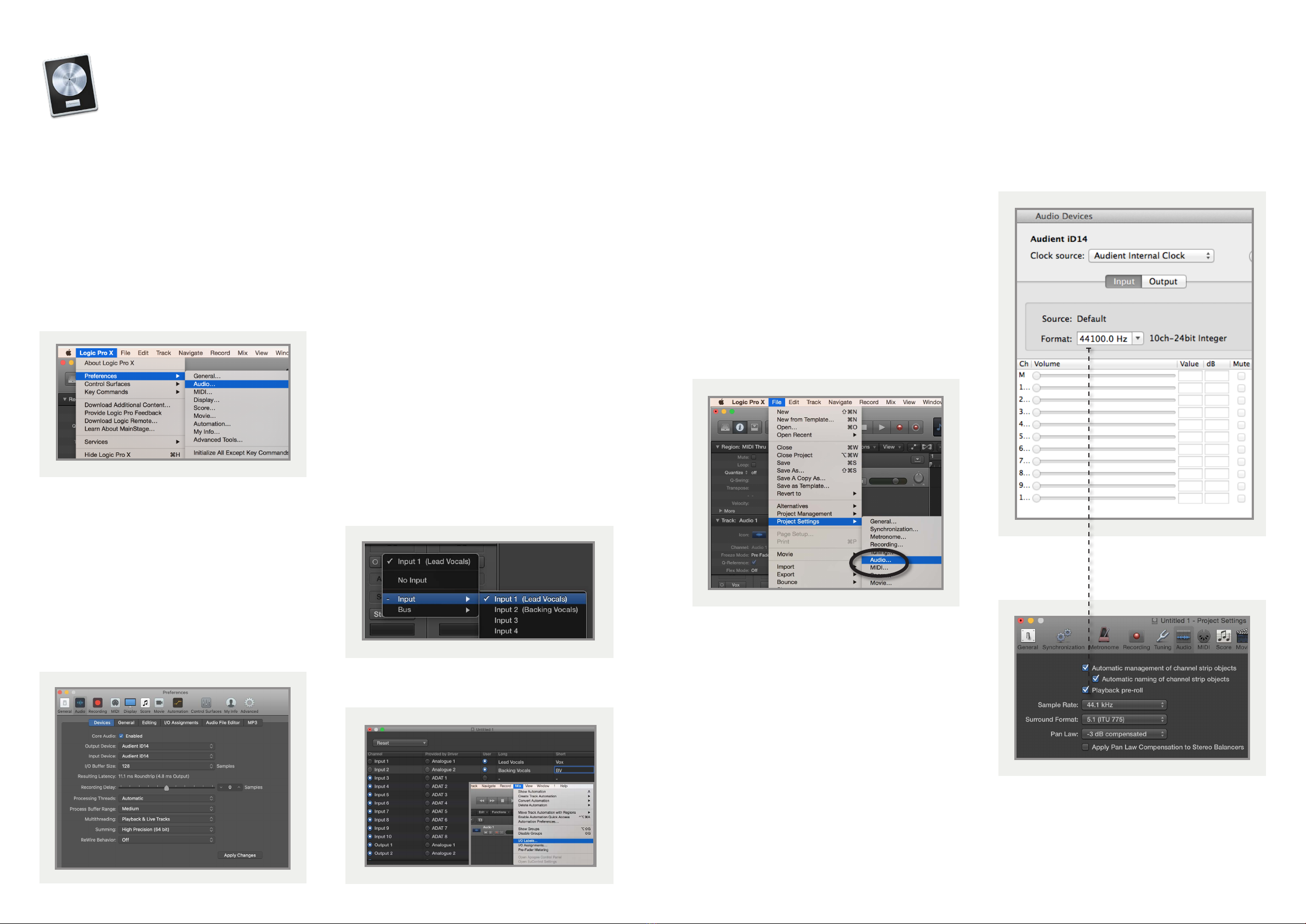The image size is (1306, 924).
Task: Click Save as Template... in the File menu
Action: pos(815,486)
